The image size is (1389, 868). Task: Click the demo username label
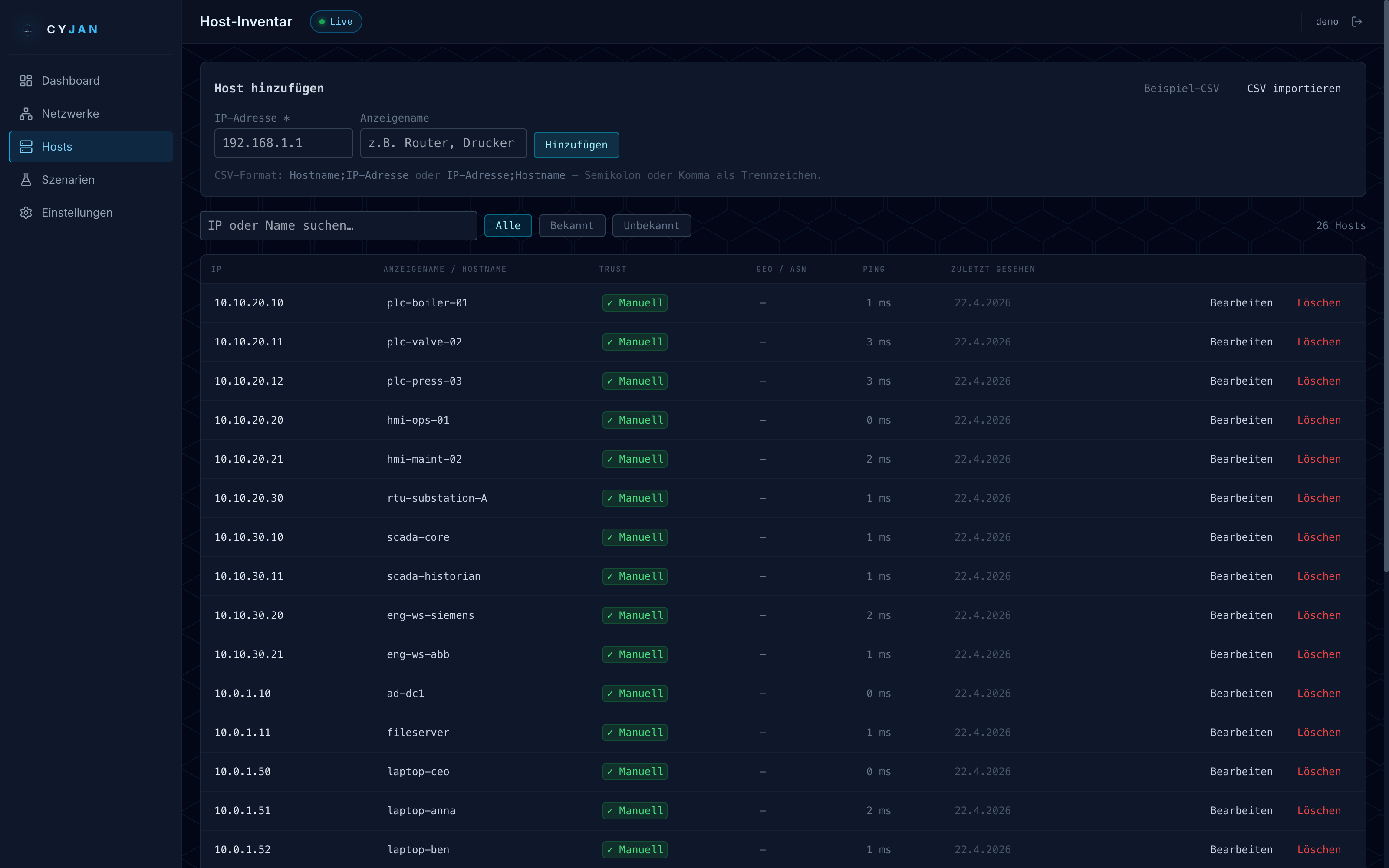coord(1327,21)
